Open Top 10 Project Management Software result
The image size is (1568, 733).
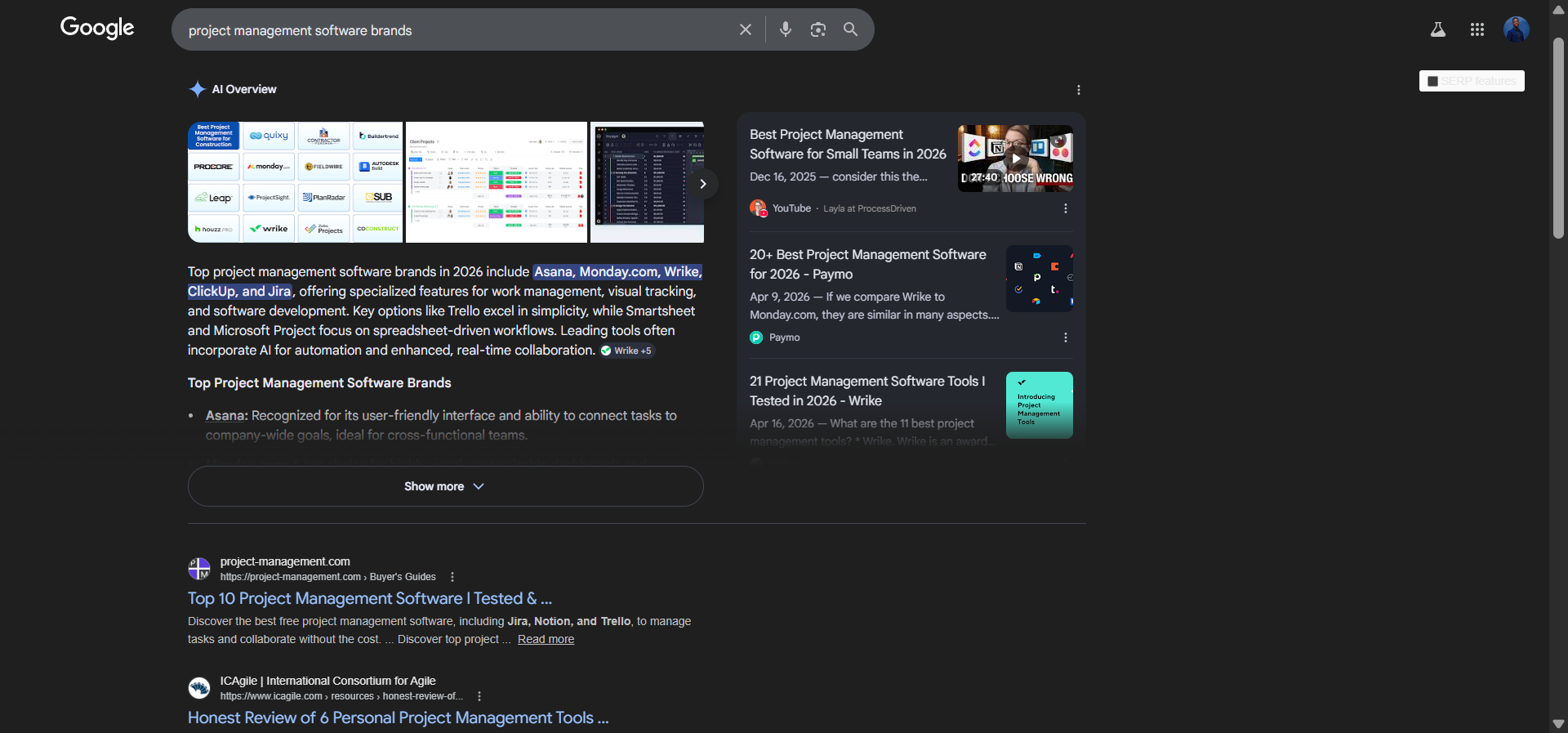pos(370,598)
